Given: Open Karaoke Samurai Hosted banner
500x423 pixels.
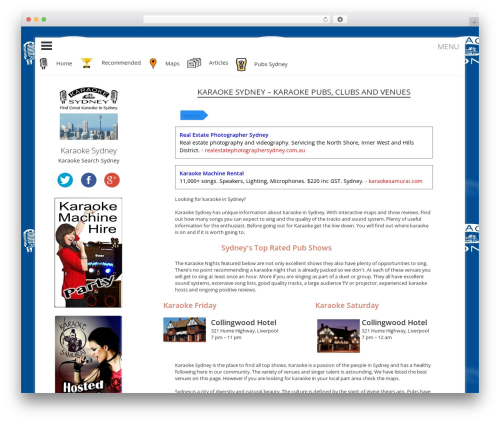Looking at the screenshot, I should pyautogui.click(x=88, y=354).
